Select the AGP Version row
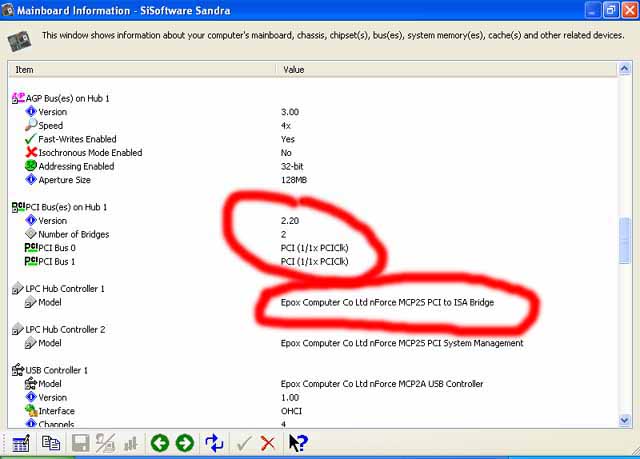The height and width of the screenshot is (459, 640). point(312,112)
